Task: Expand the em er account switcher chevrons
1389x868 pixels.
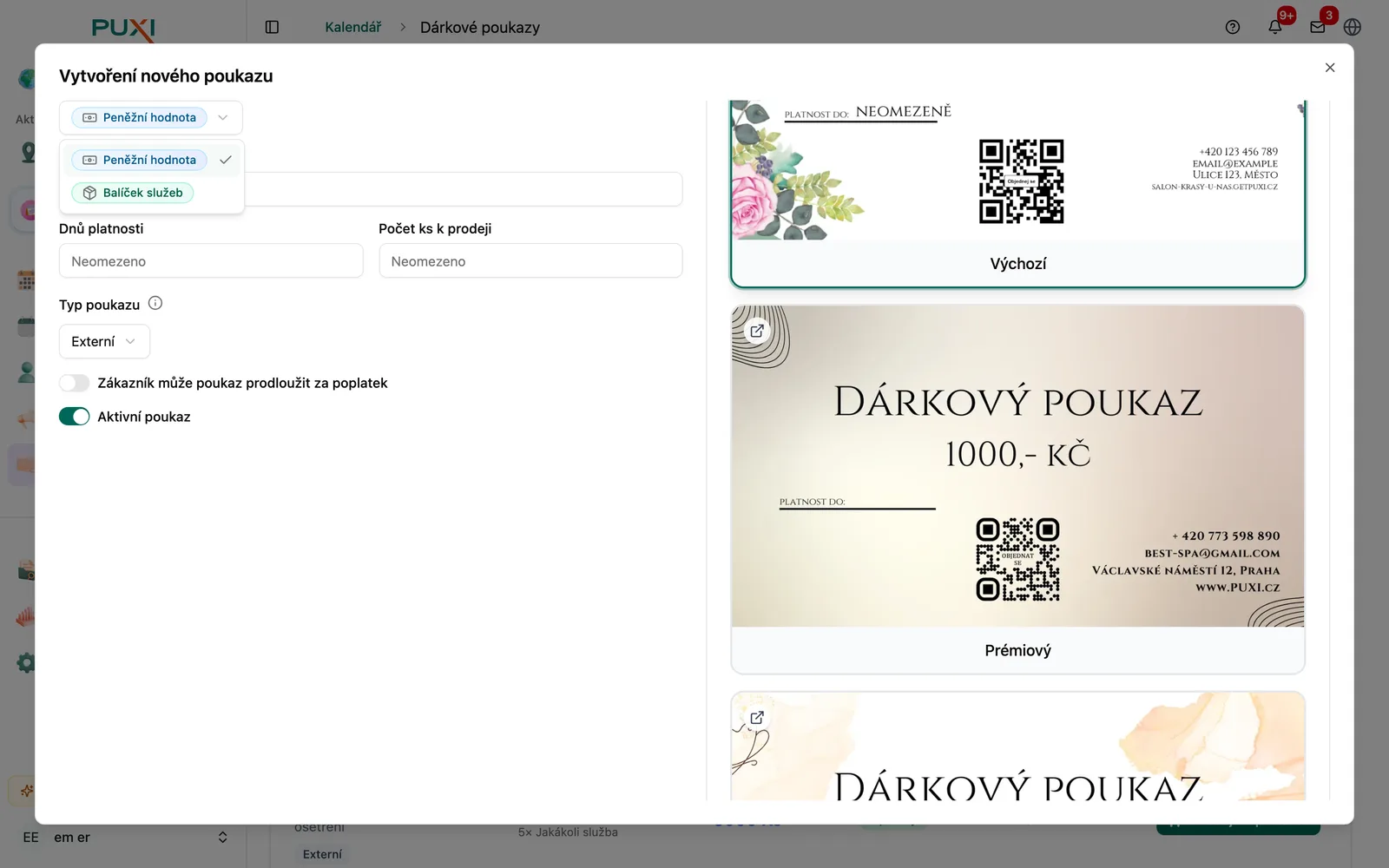Action: tap(223, 838)
